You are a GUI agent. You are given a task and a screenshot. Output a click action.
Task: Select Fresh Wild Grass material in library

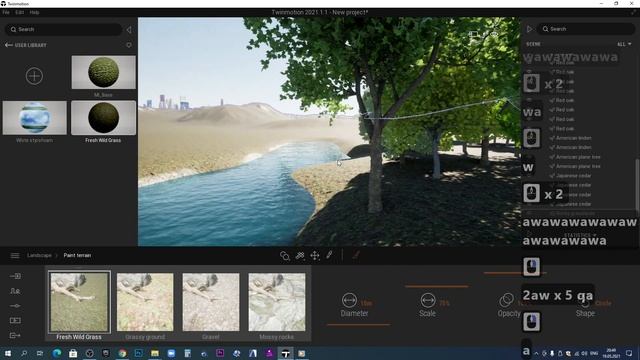coord(104,118)
